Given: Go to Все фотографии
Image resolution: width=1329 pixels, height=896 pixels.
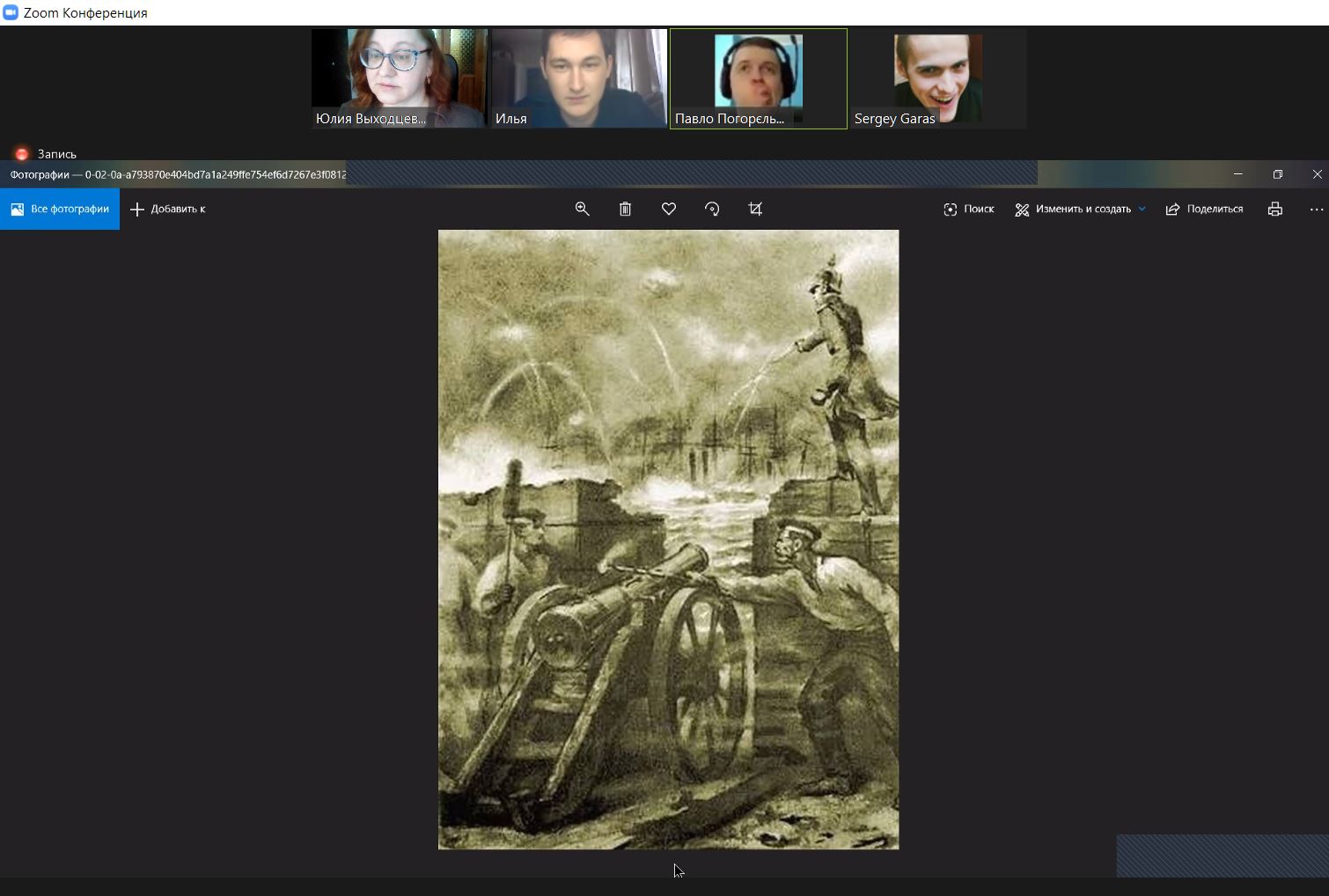Looking at the screenshot, I should (x=60, y=209).
